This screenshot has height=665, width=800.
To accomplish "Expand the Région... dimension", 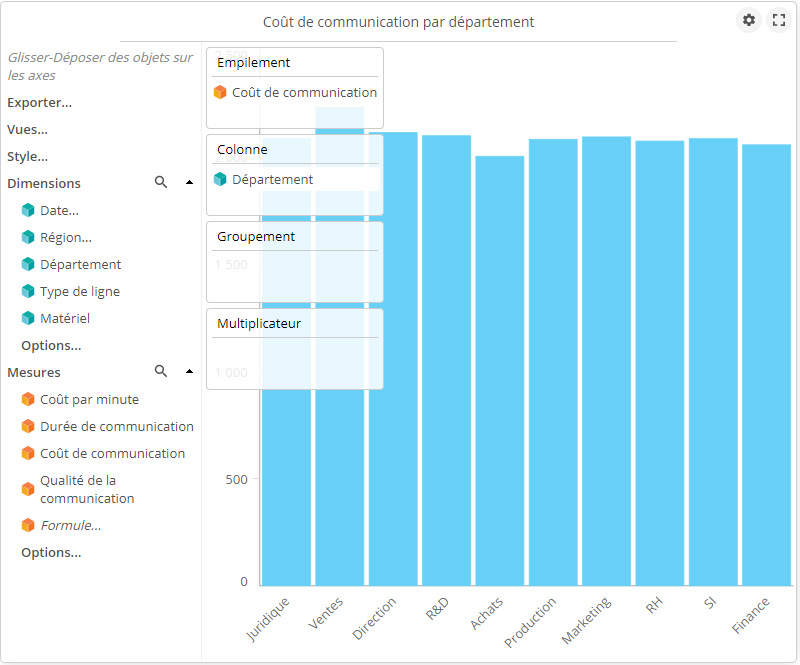I will pyautogui.click(x=65, y=237).
